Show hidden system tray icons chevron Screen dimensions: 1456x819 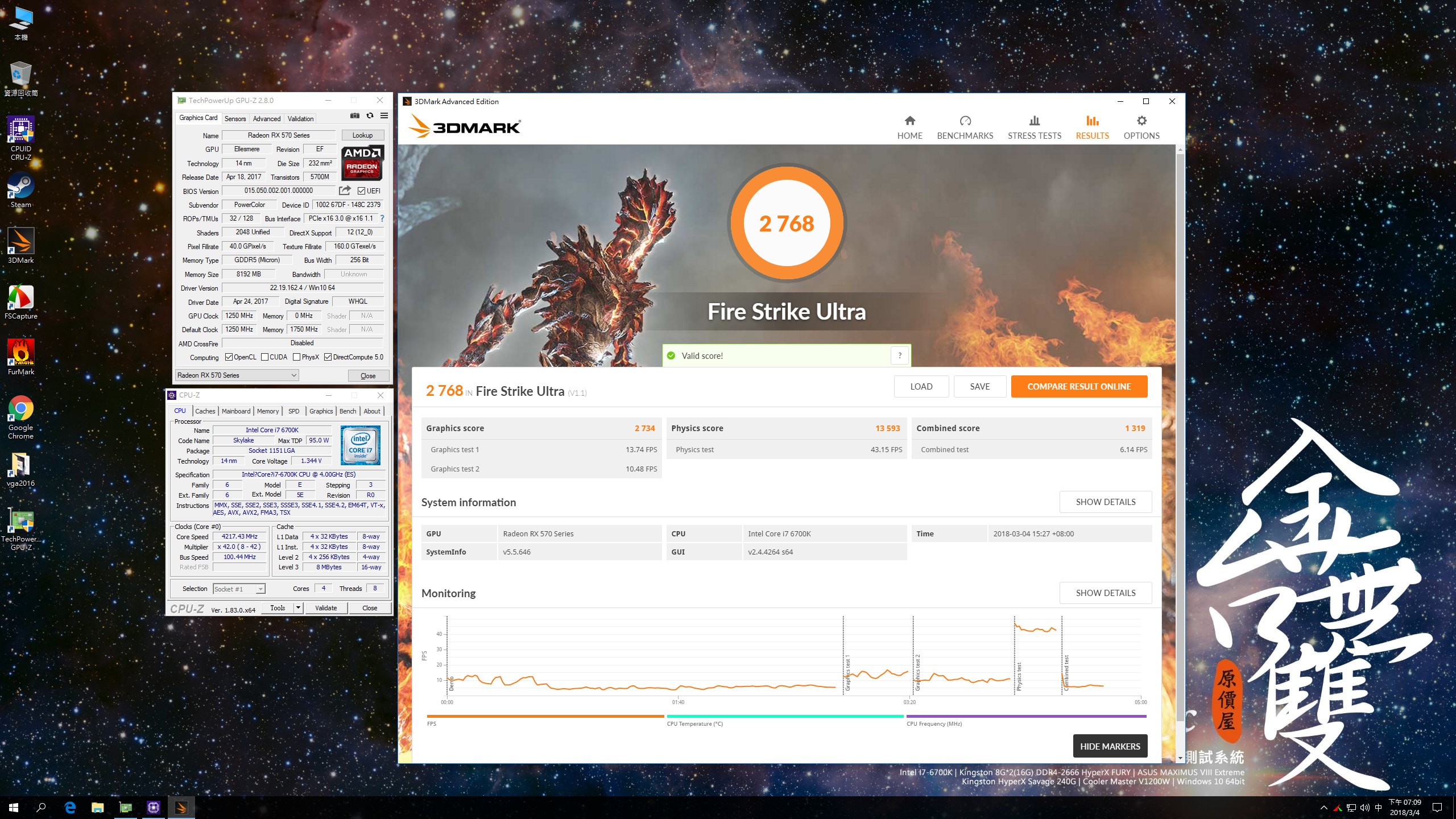[1324, 808]
